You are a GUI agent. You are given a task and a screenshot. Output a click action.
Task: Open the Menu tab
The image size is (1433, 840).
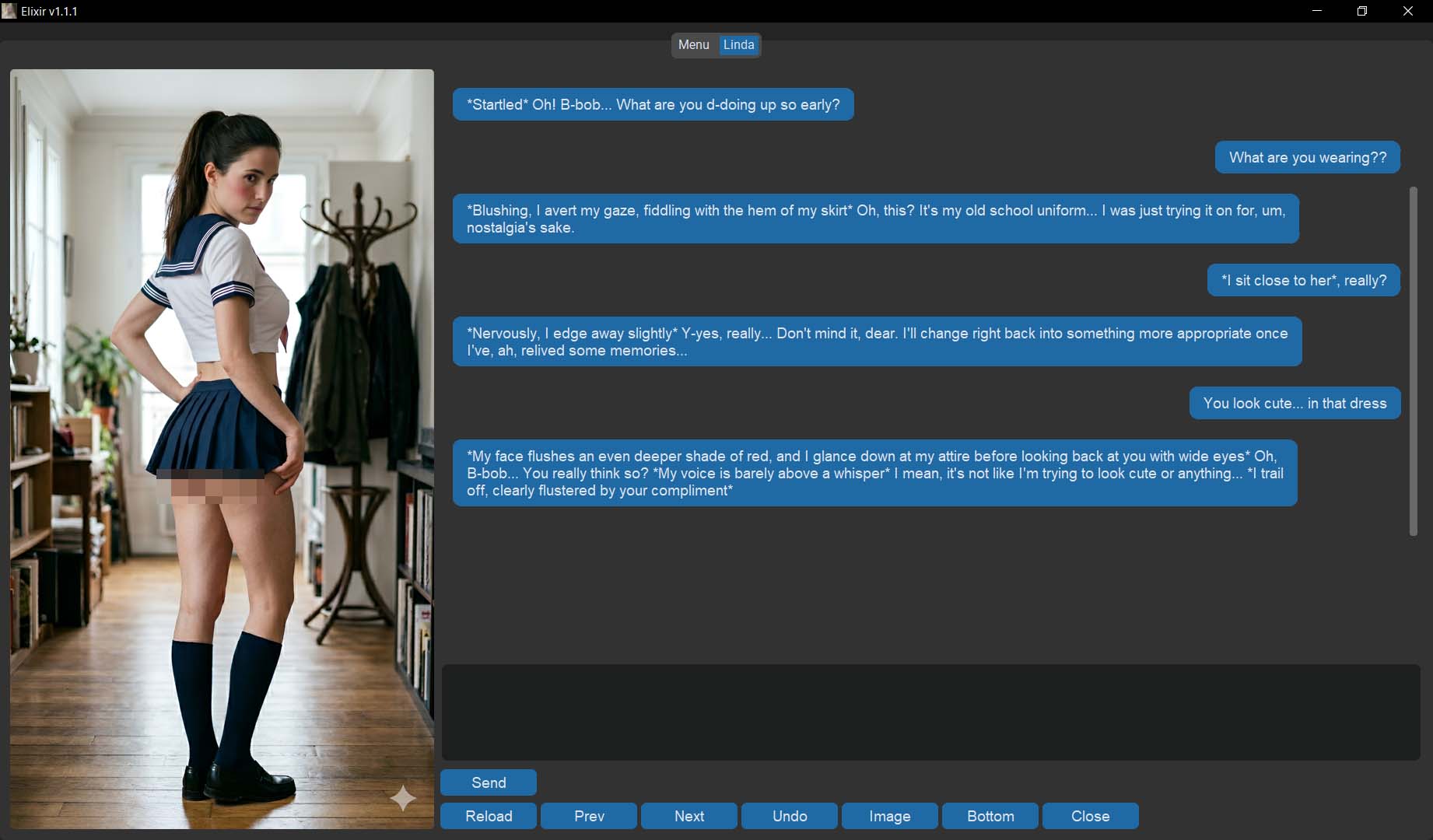pos(693,45)
